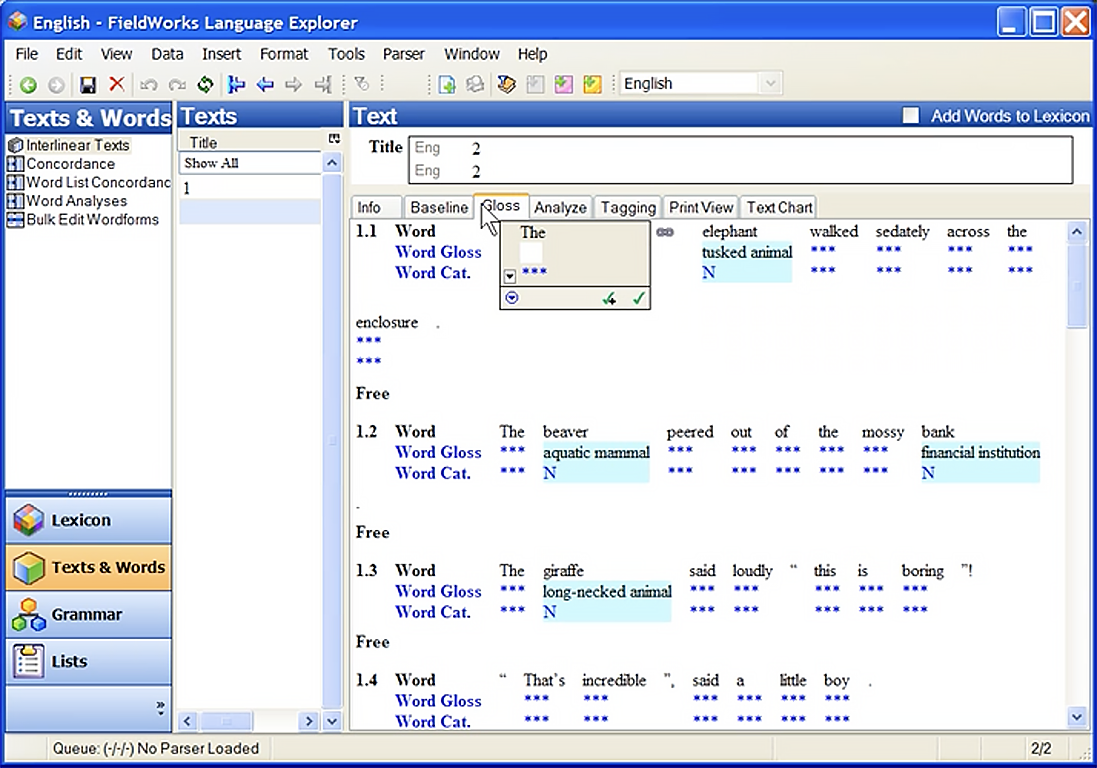Open the Word Cat. dropdown arrow

510,275
